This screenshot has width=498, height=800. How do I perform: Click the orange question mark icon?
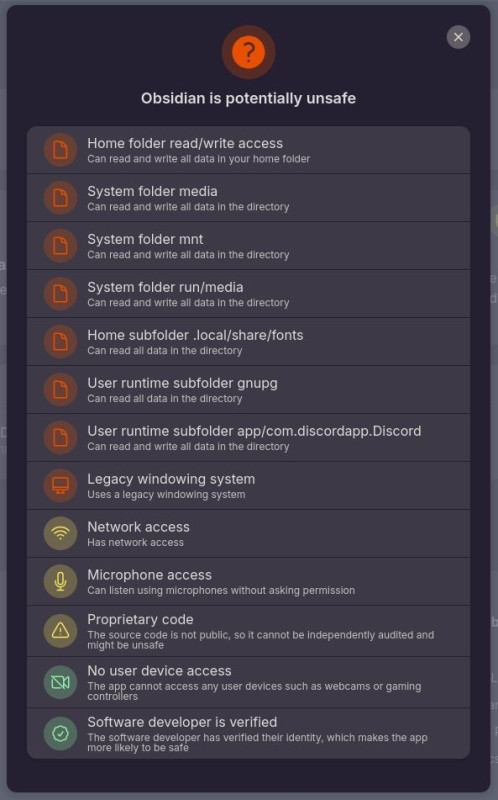click(248, 53)
